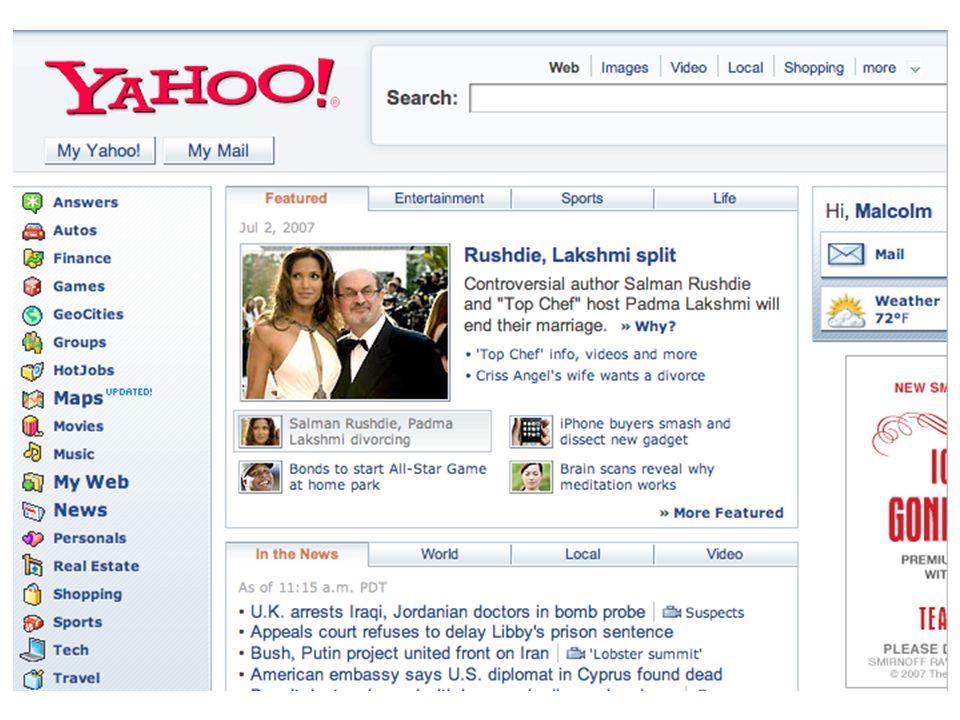Click the Autos car icon
Viewport: 960px width, 720px height.
click(x=33, y=231)
